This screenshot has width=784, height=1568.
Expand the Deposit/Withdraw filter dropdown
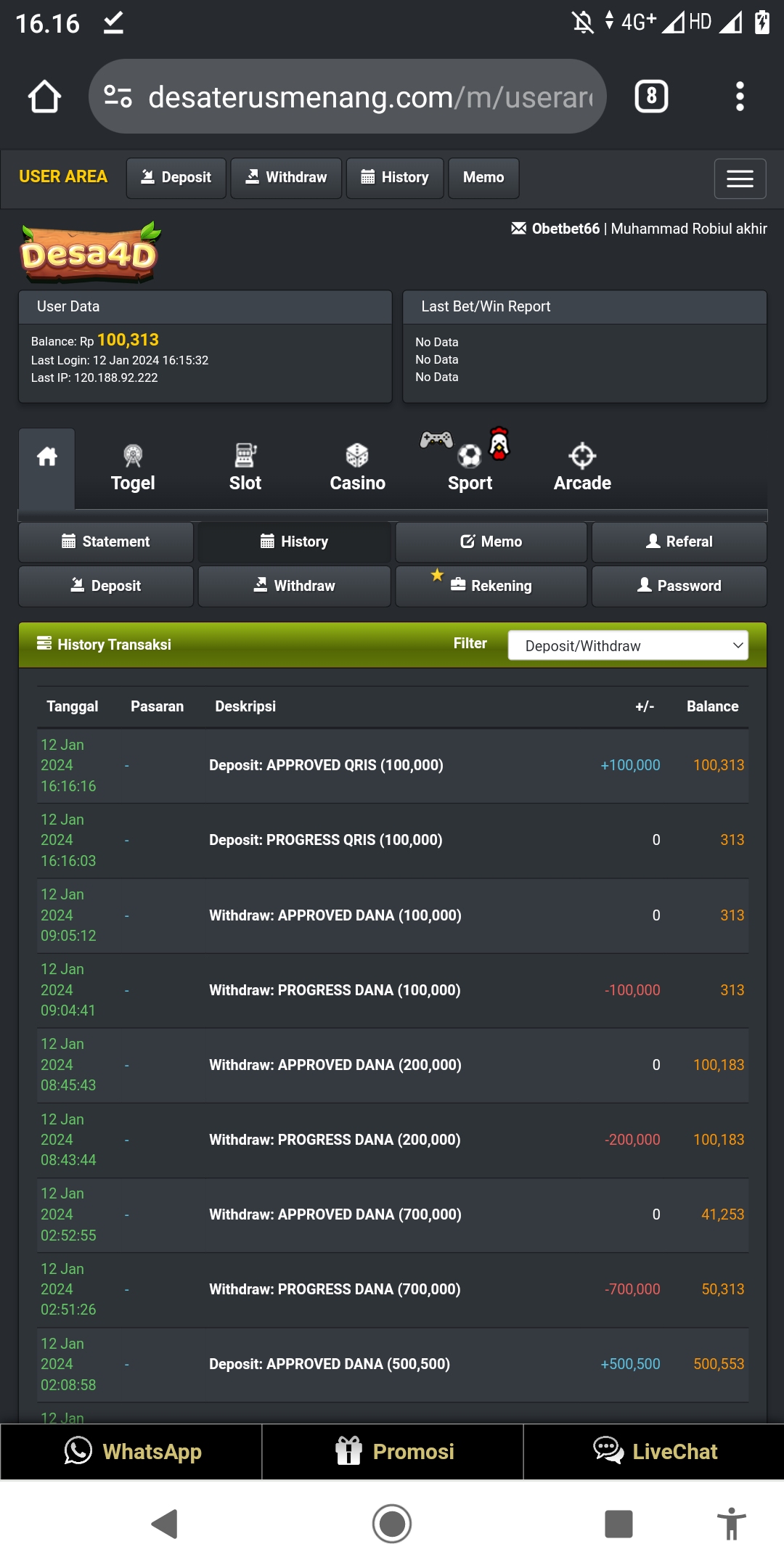coord(628,645)
